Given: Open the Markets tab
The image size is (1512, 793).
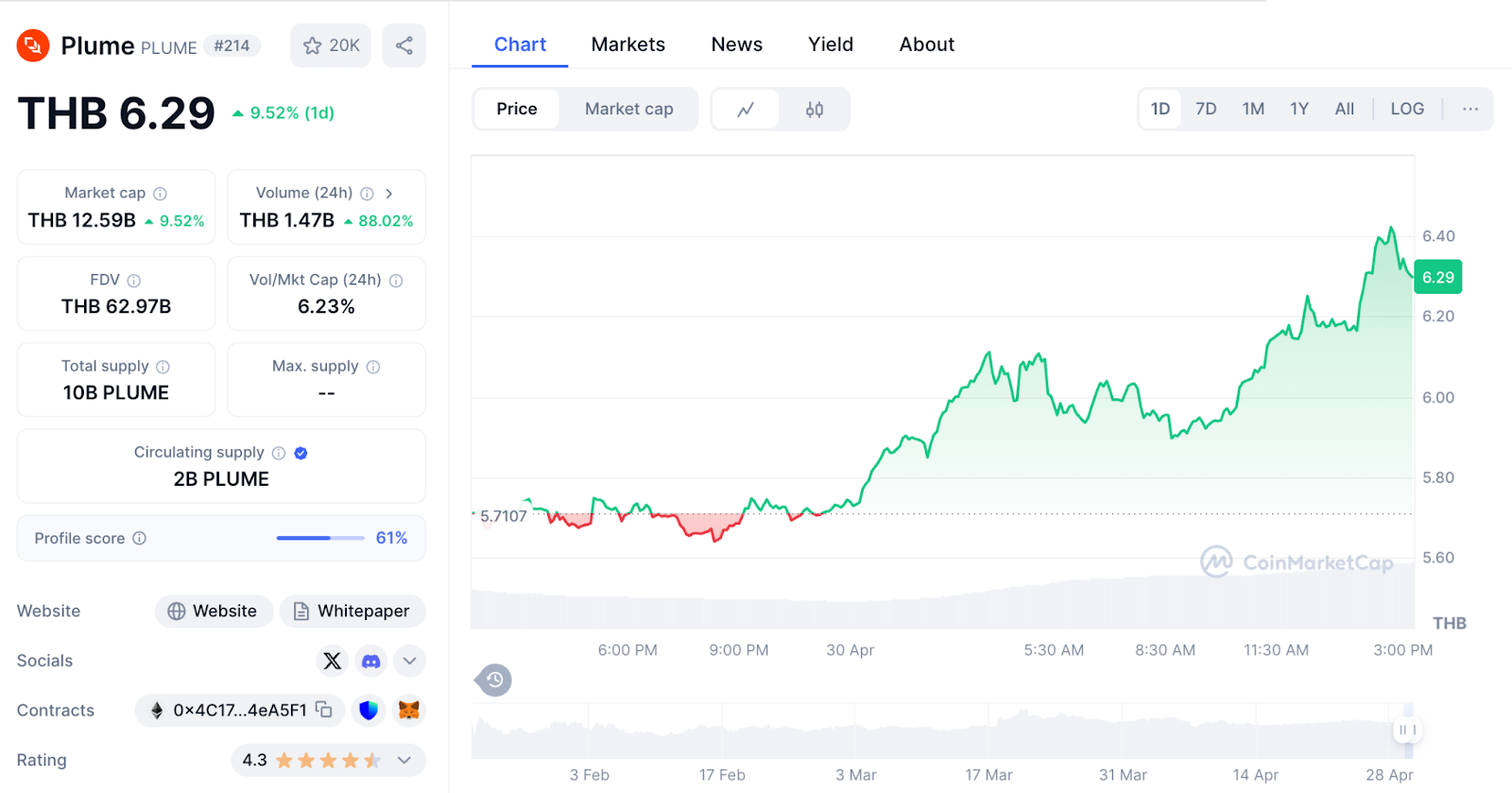Looking at the screenshot, I should click(628, 44).
